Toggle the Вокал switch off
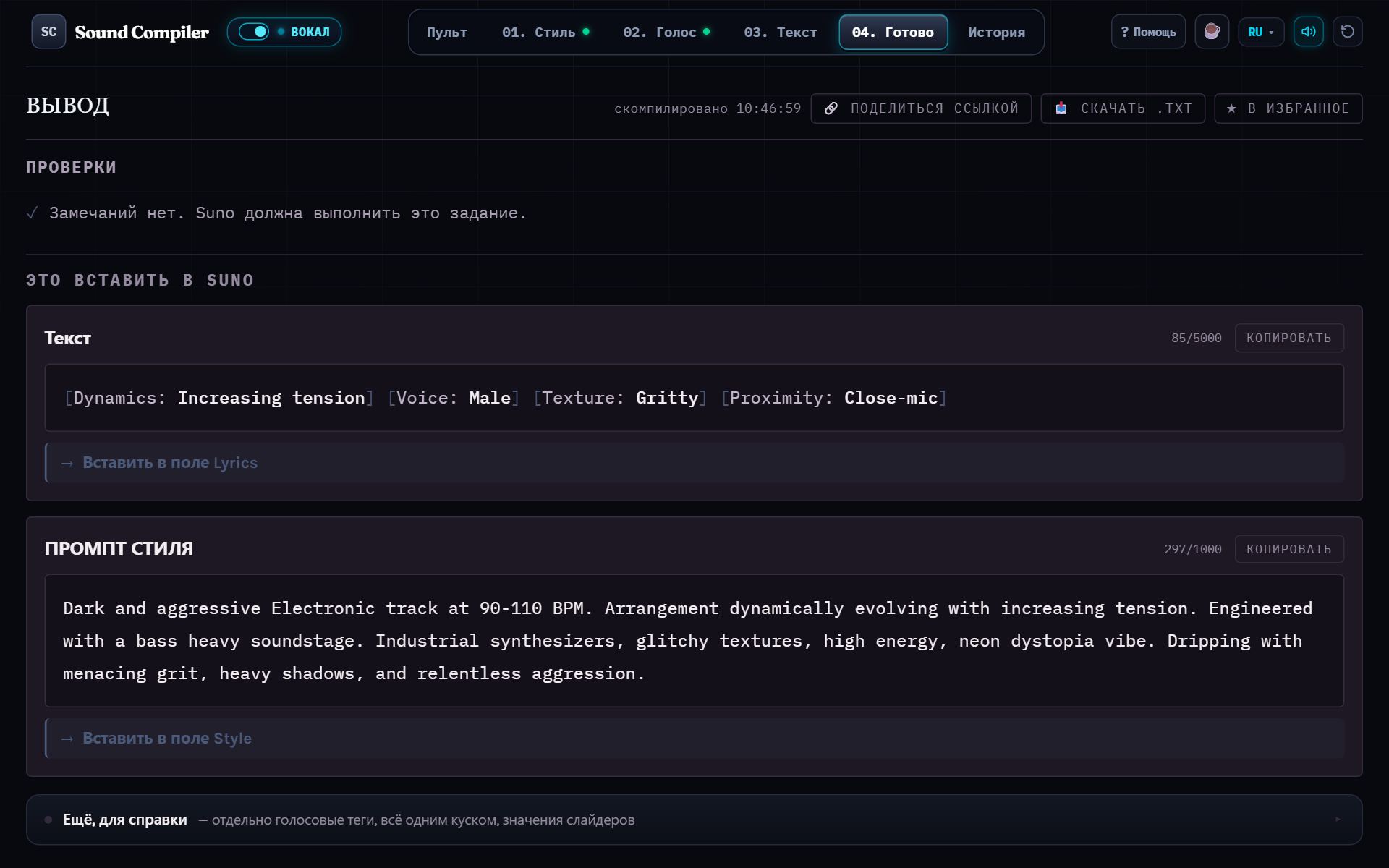 [x=254, y=32]
